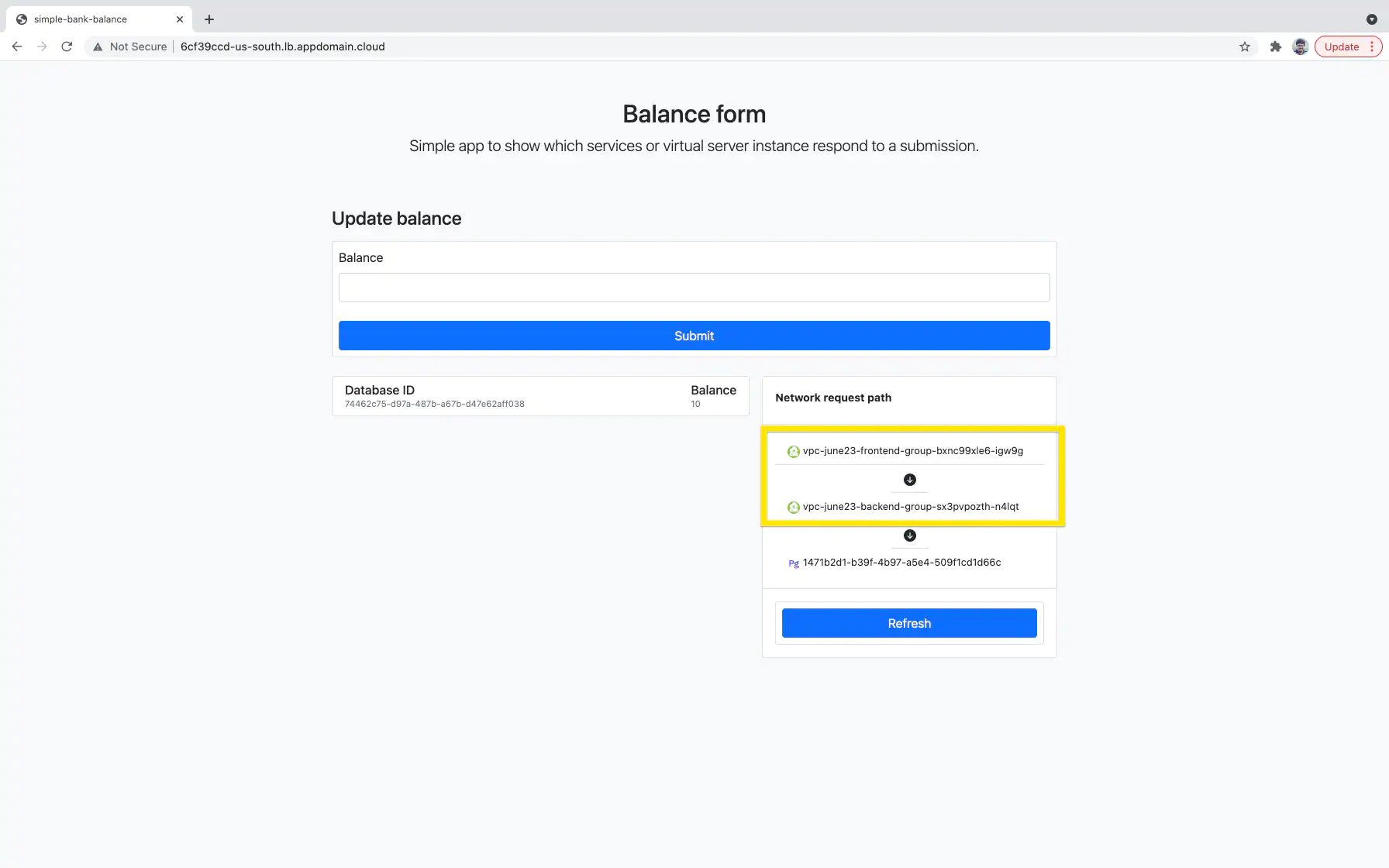
Task: Reload the page with refresh icon
Action: [67, 46]
